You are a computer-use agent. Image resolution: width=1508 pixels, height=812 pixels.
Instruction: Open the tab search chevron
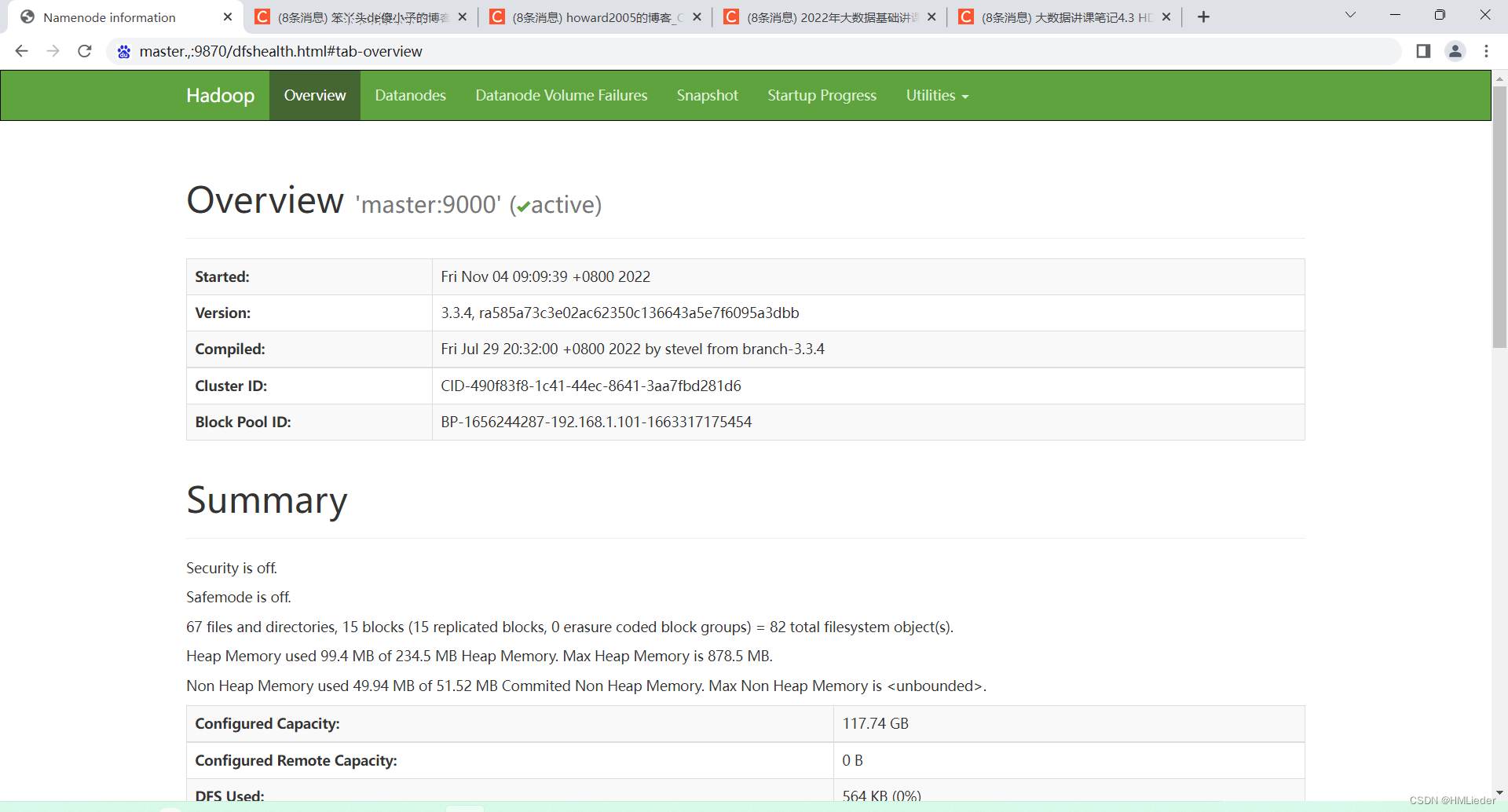[x=1350, y=15]
